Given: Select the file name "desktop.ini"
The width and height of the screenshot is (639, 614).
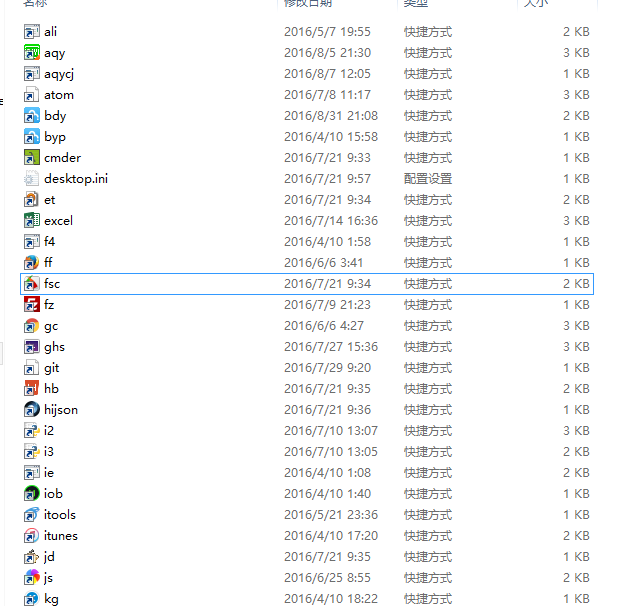Looking at the screenshot, I should click(x=76, y=178).
